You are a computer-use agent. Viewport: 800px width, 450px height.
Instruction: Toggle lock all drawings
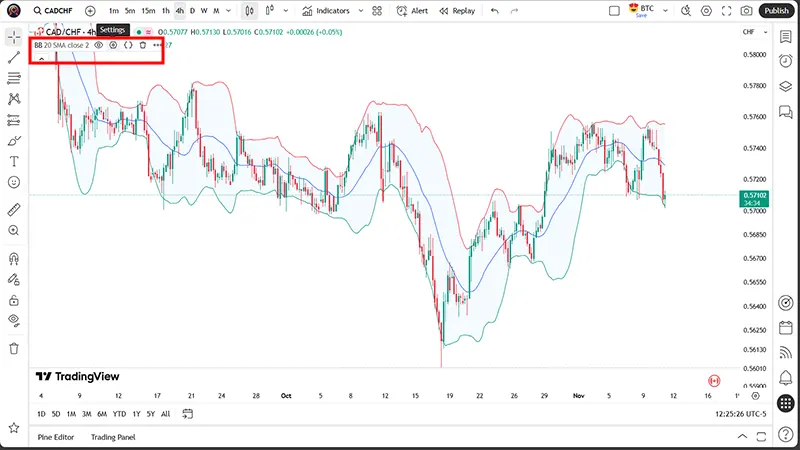click(14, 299)
